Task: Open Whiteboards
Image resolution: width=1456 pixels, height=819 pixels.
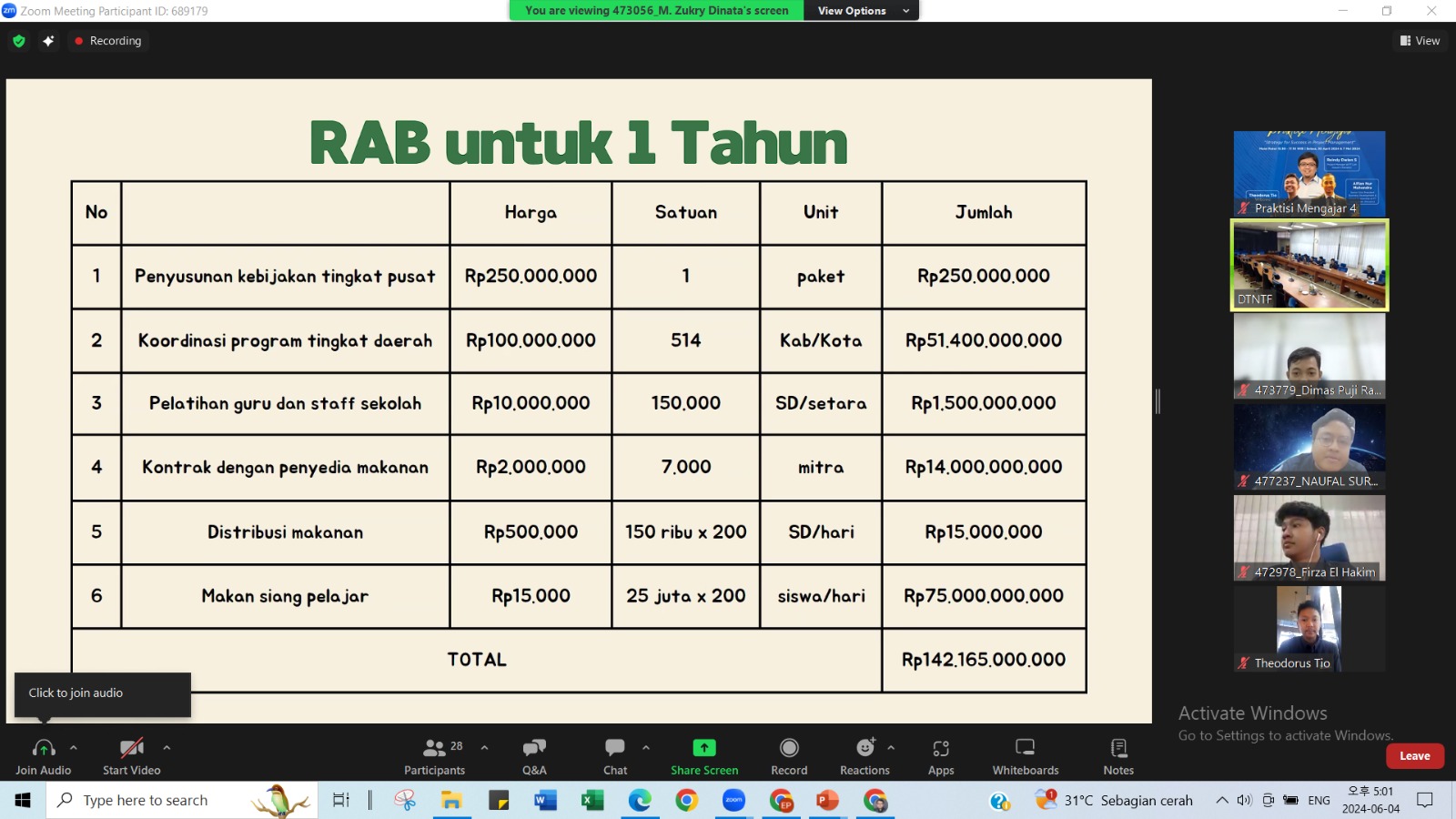Action: pos(1026,755)
